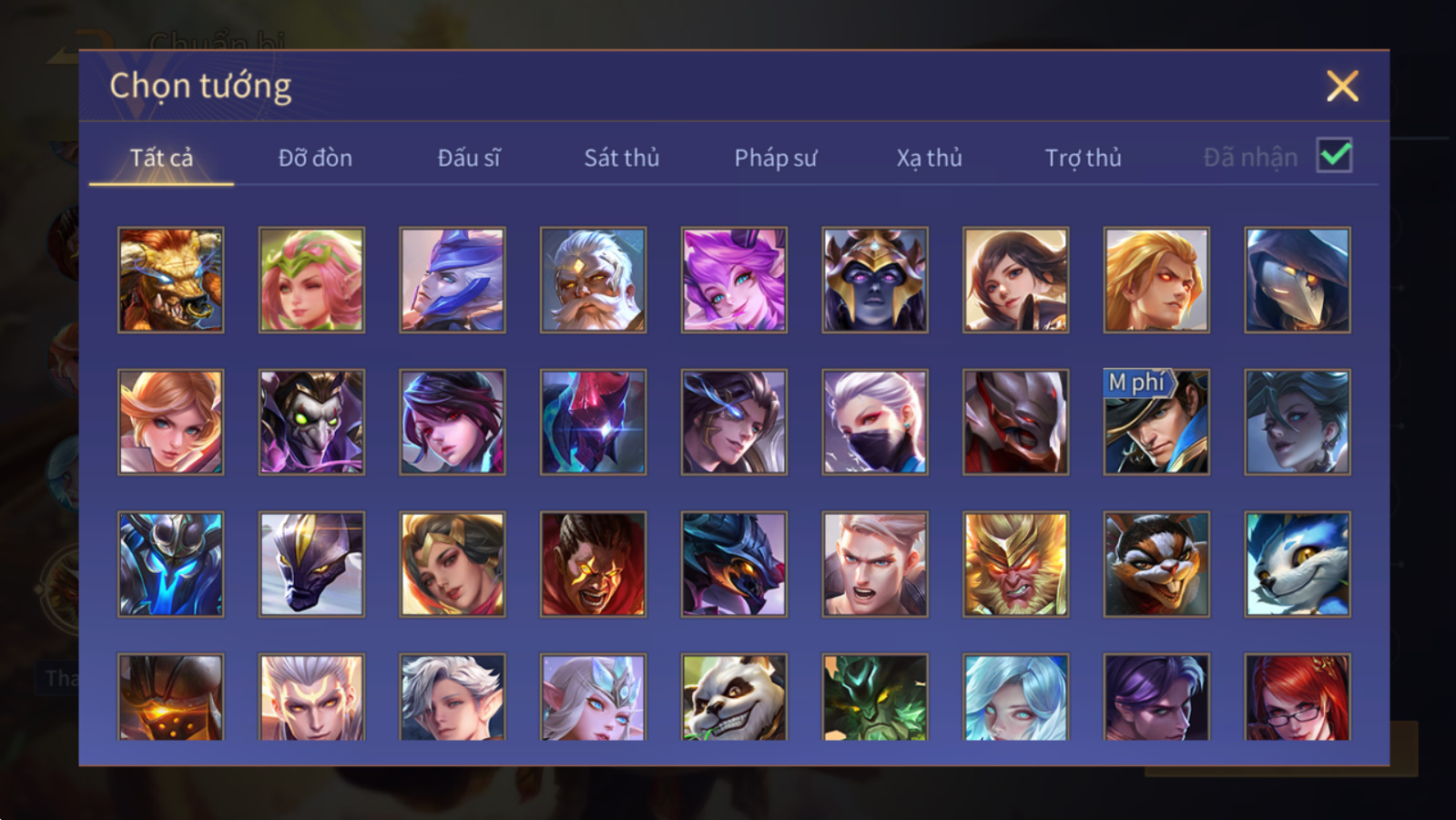Viewport: 1456px width, 820px height.
Task: Select the panda hero portrait
Action: (x=734, y=697)
